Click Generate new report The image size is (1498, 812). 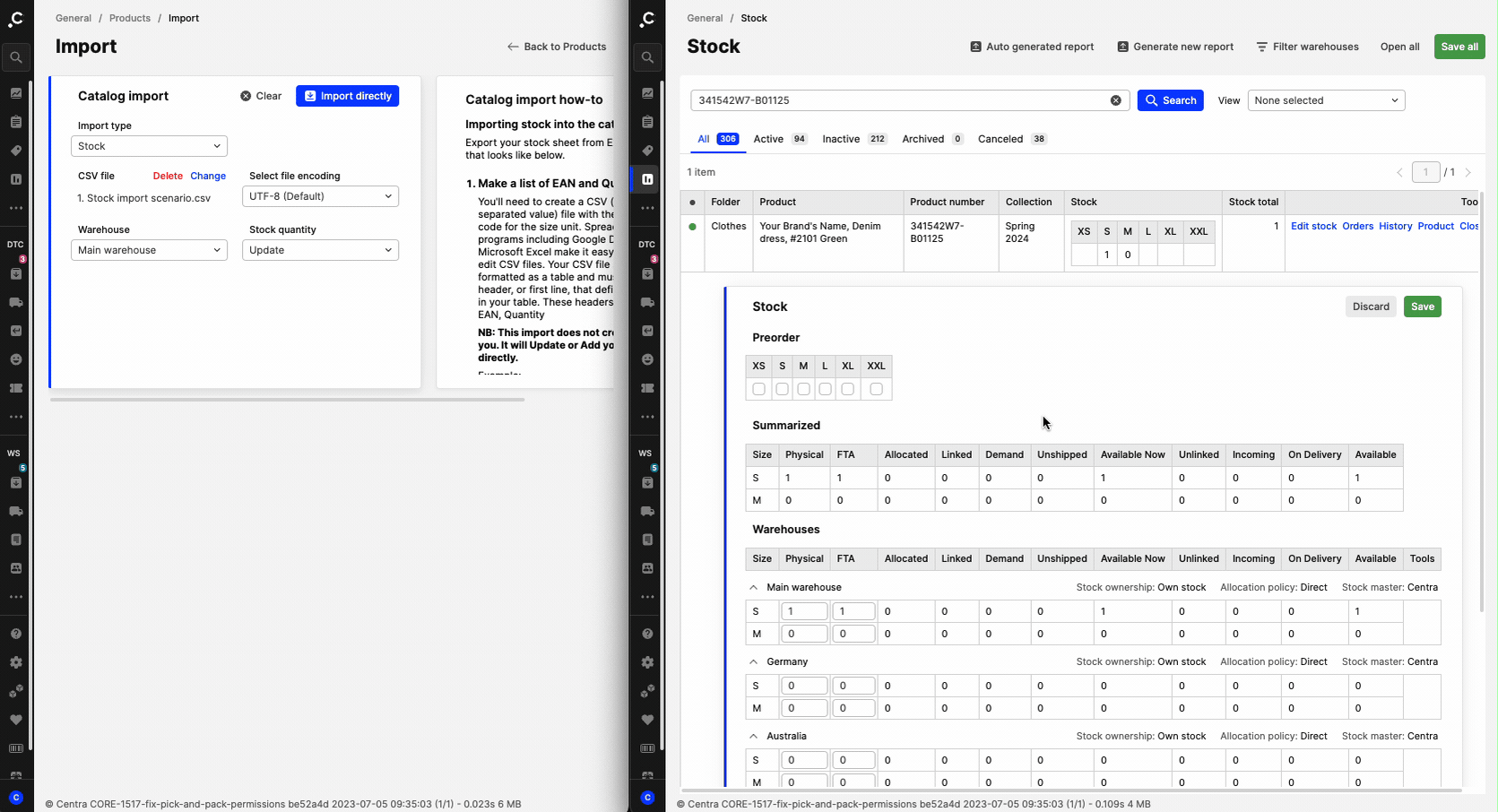point(1175,47)
